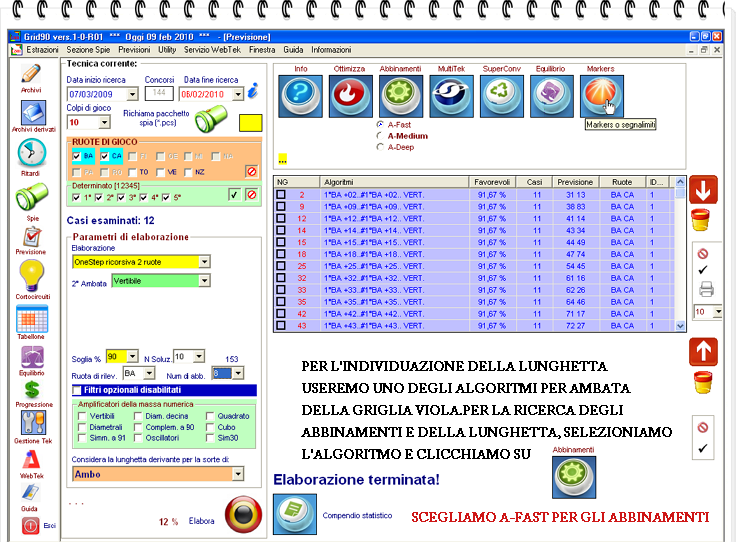The height and width of the screenshot is (542, 736).
Task: Click the Favorevoli column header
Action: (492, 182)
